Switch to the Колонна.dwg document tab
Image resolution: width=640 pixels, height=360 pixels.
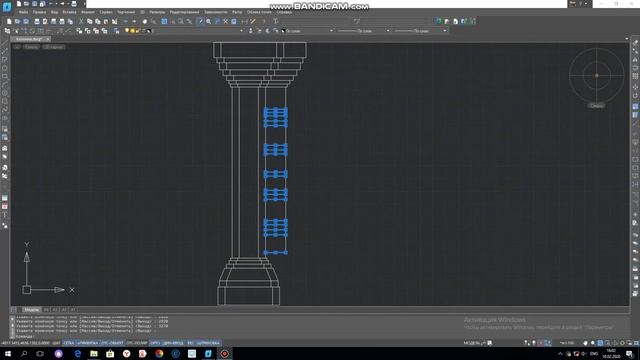tap(29, 39)
